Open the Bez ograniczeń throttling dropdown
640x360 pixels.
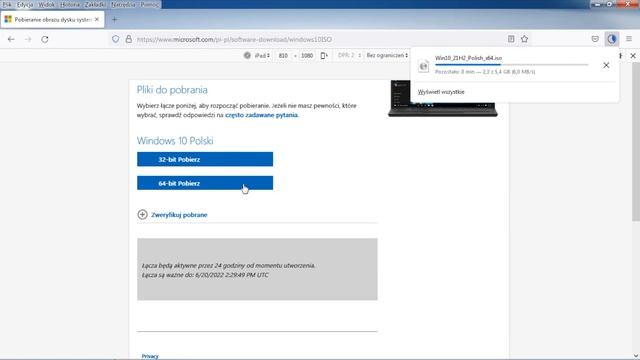point(387,56)
